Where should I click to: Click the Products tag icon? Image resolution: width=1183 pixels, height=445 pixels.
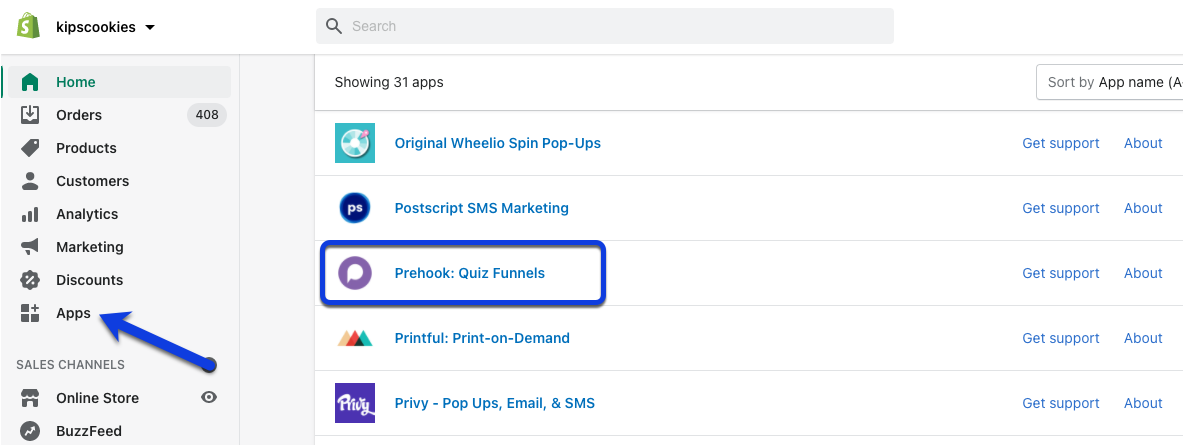[29, 148]
